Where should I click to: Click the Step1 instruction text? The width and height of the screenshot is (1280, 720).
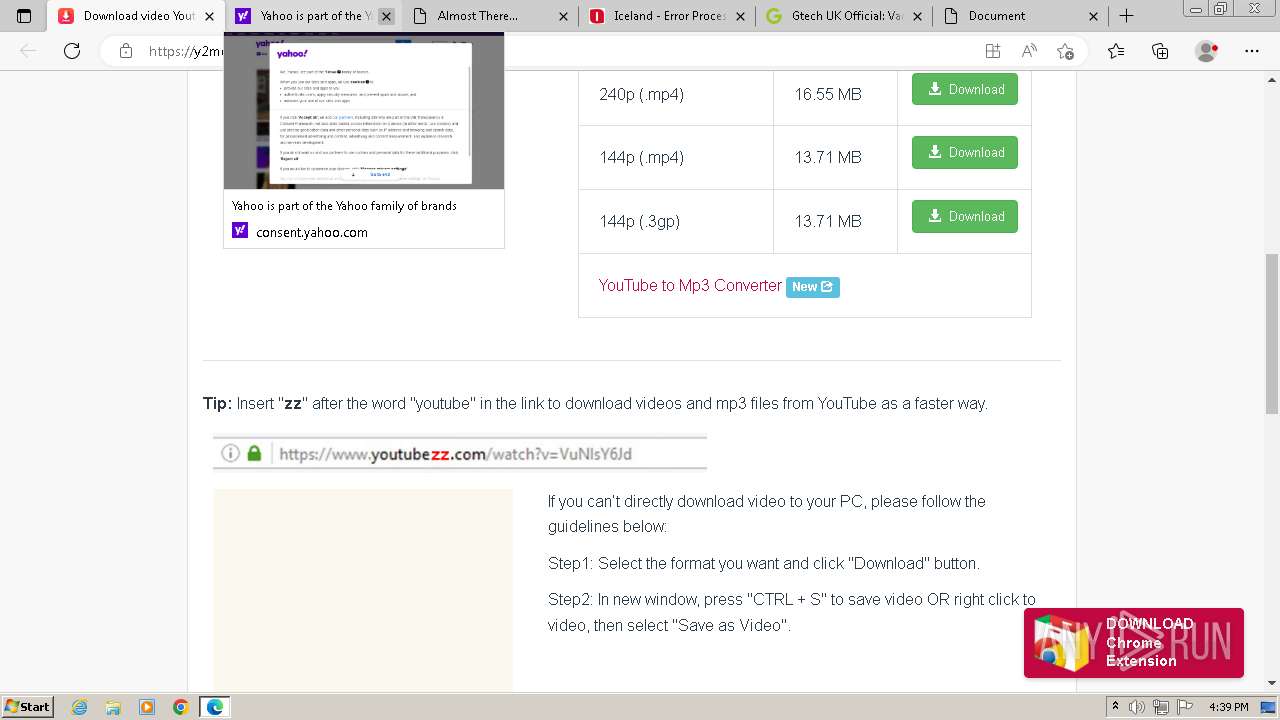click(x=764, y=563)
